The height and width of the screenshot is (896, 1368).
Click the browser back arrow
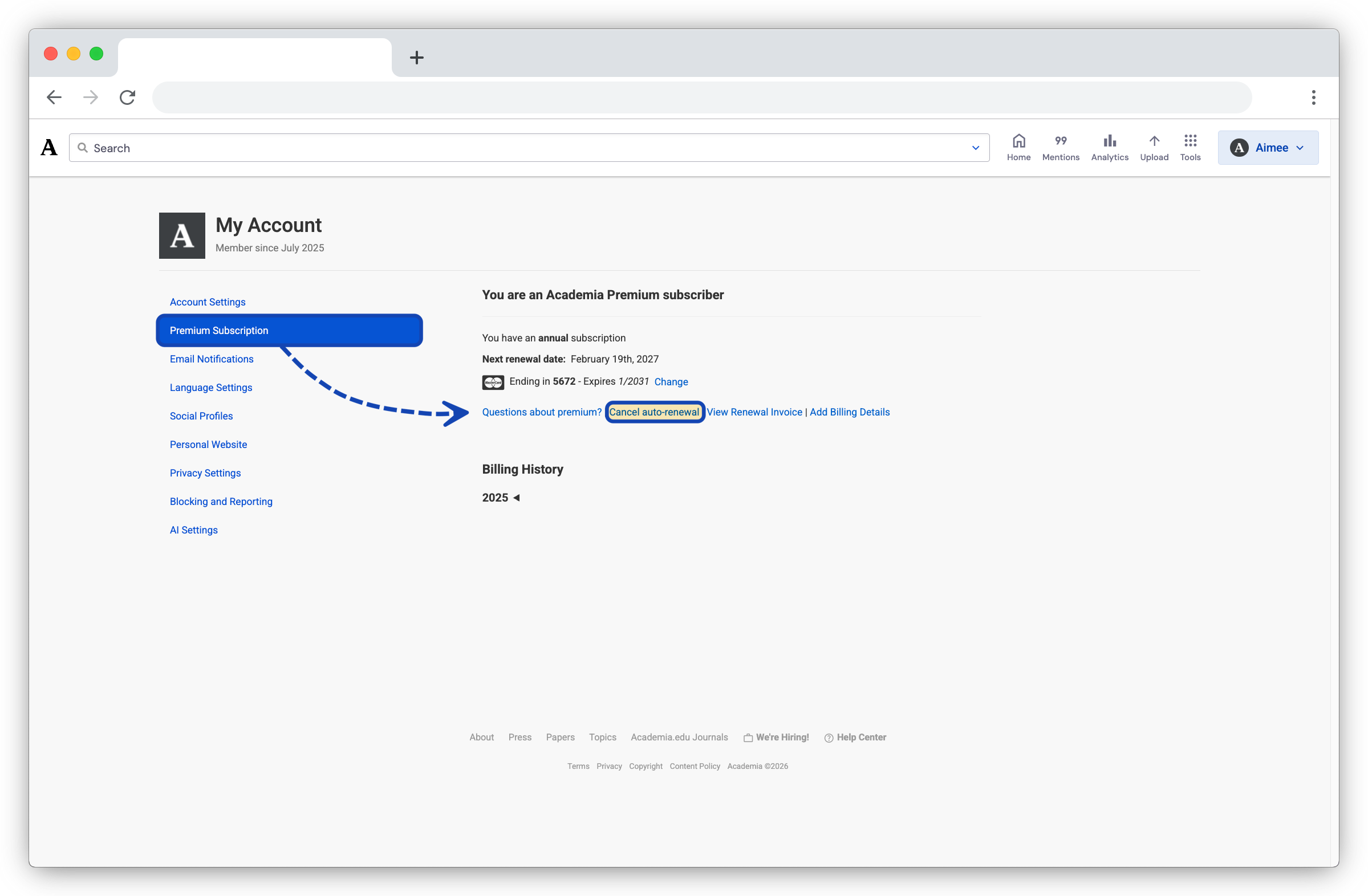[54, 97]
